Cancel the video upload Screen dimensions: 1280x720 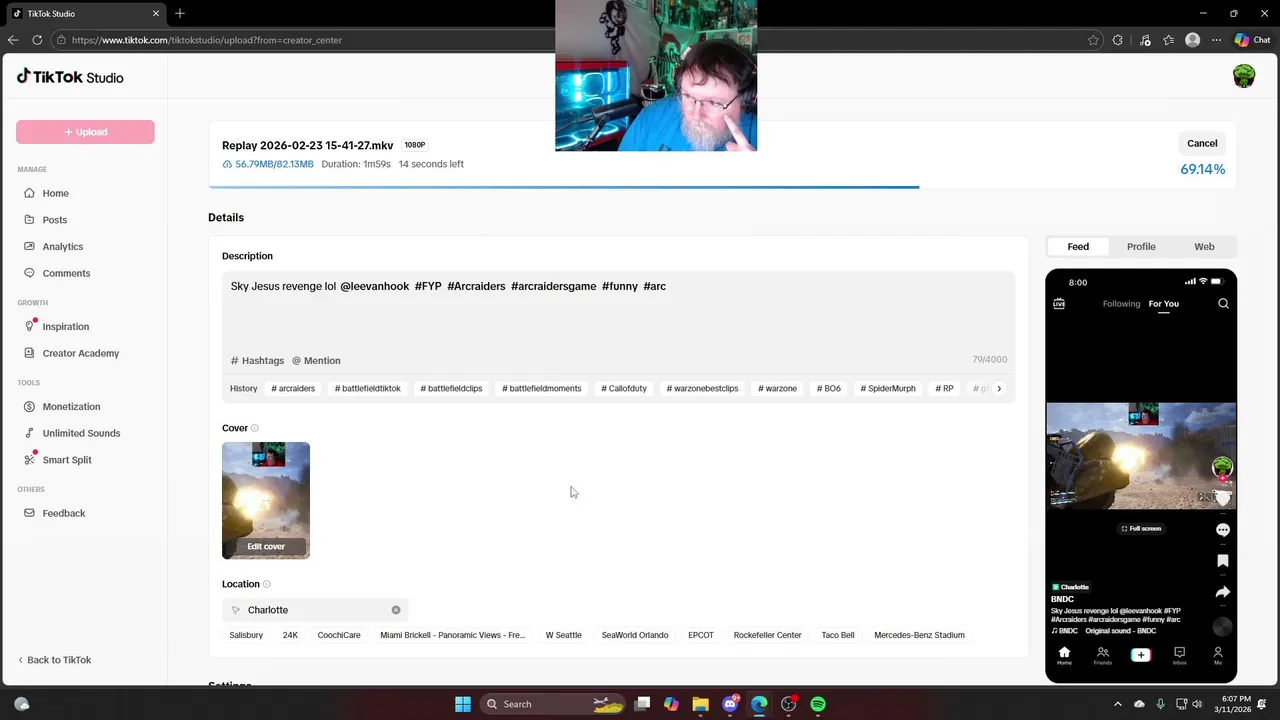[x=1202, y=143]
